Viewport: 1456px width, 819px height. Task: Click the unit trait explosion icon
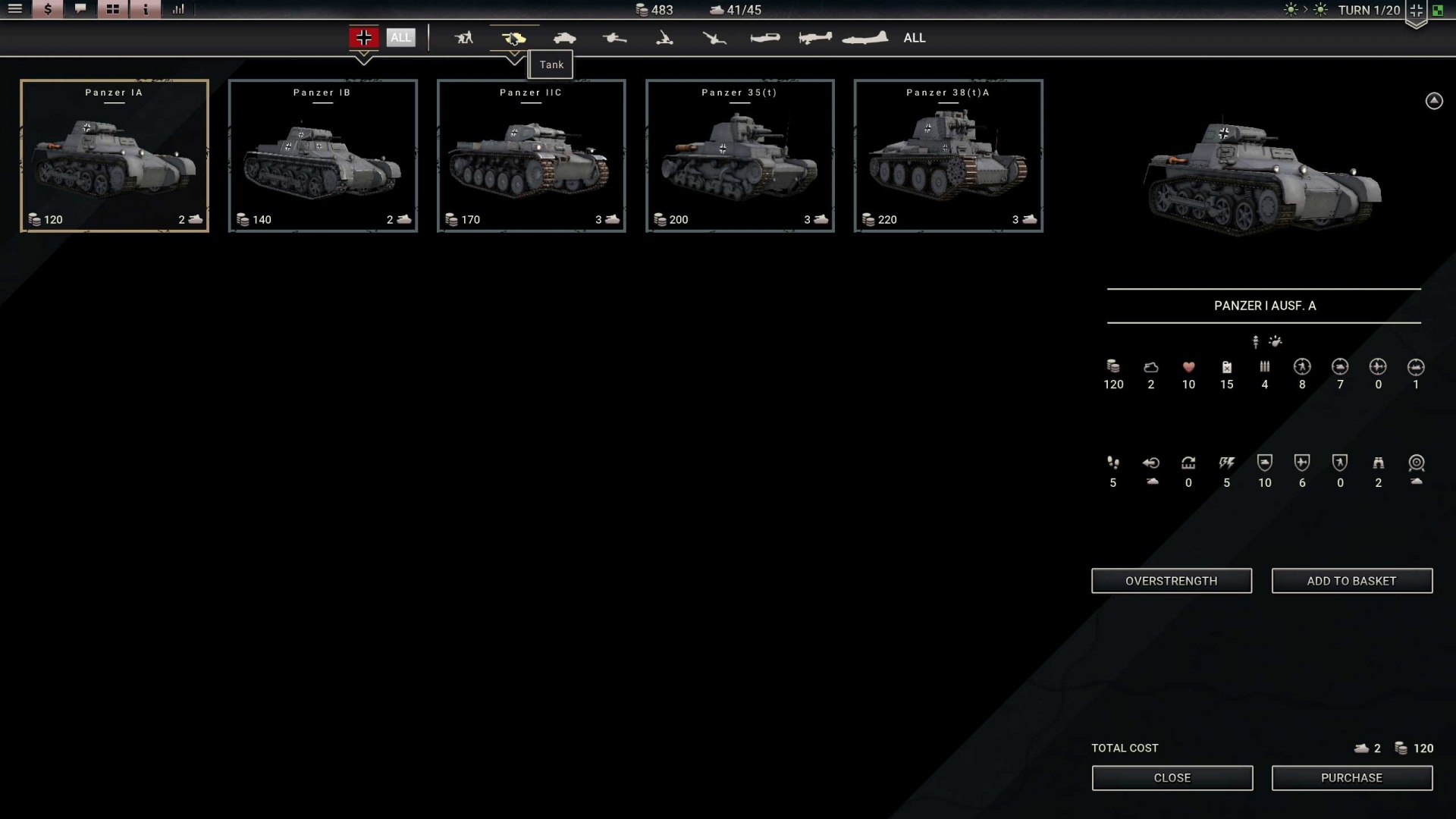point(1276,342)
